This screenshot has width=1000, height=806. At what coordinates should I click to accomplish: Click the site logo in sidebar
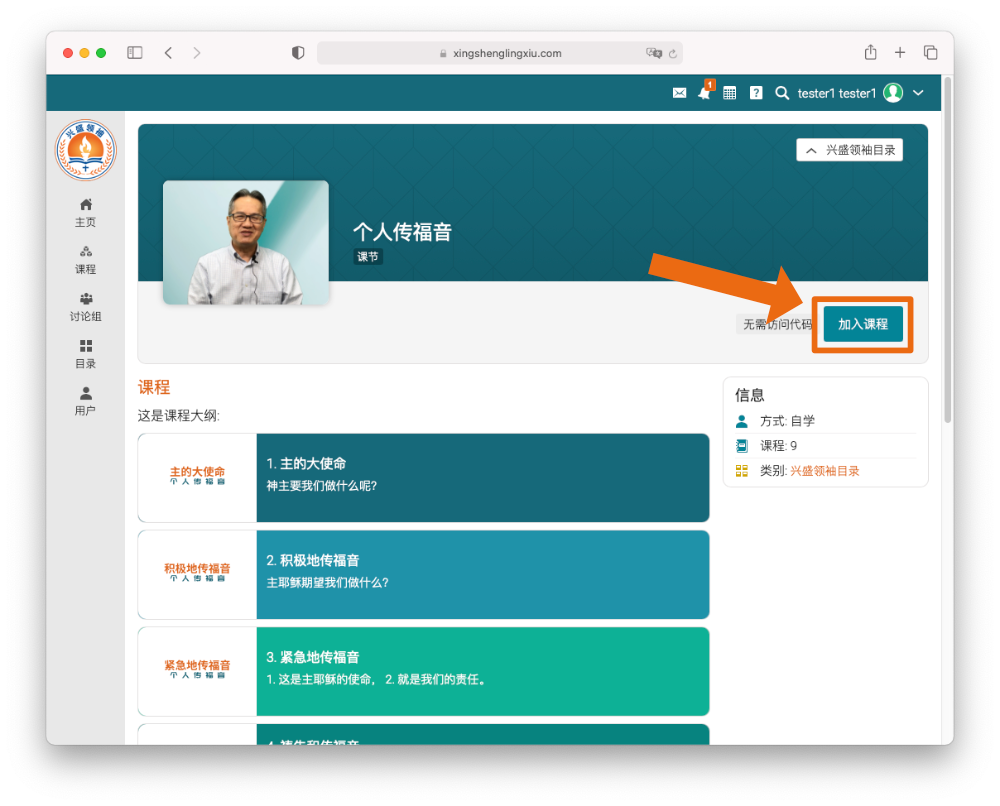point(85,150)
